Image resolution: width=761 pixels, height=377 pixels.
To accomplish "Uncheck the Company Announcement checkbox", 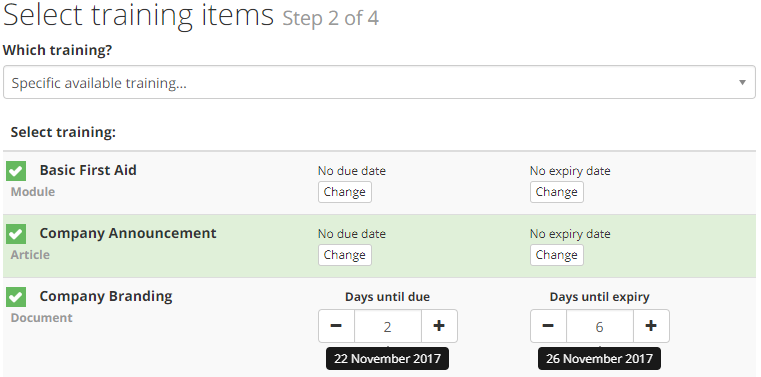I will (16, 234).
